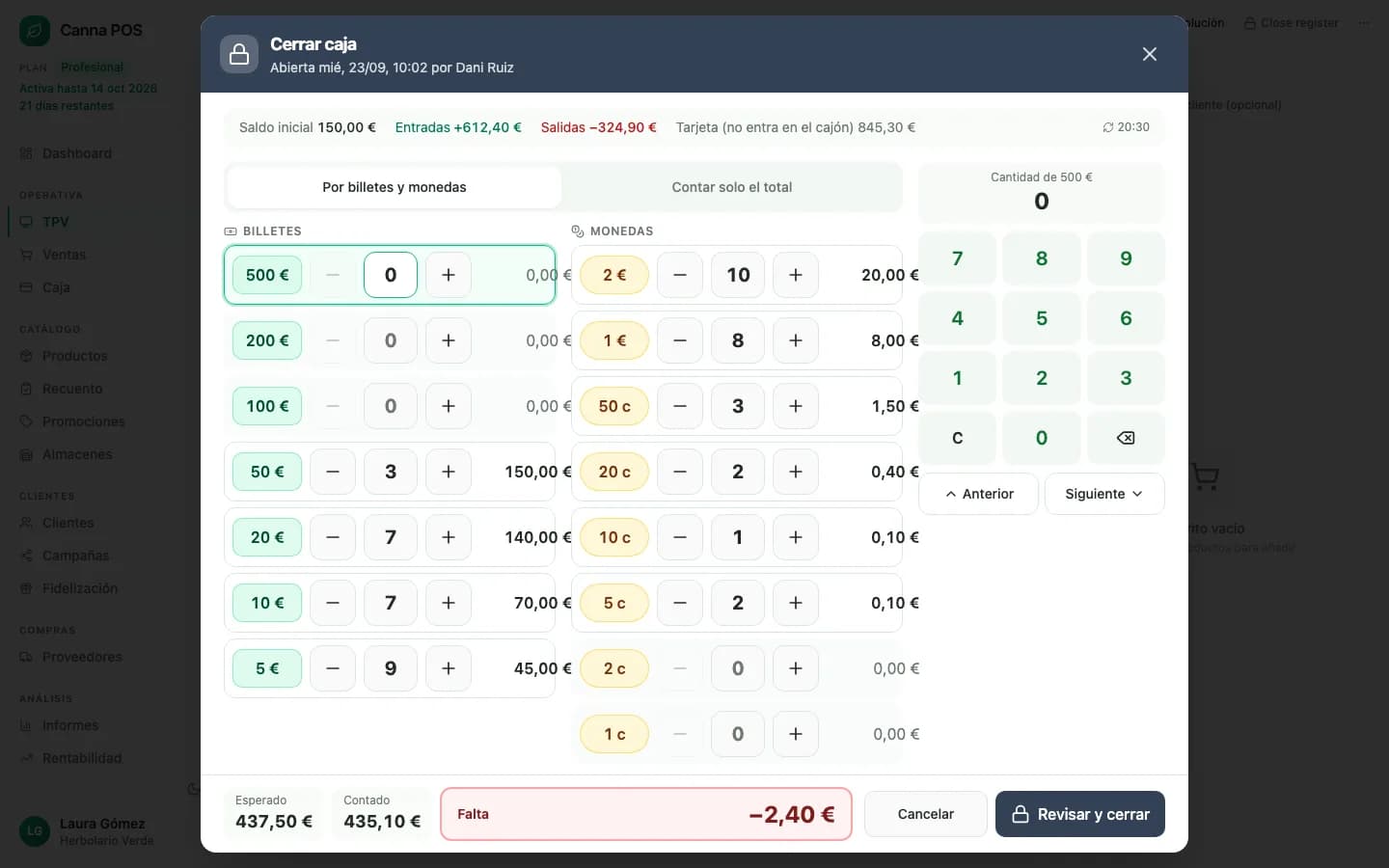Tap keypad digit 3
This screenshot has height=868, width=1389.
(1126, 378)
